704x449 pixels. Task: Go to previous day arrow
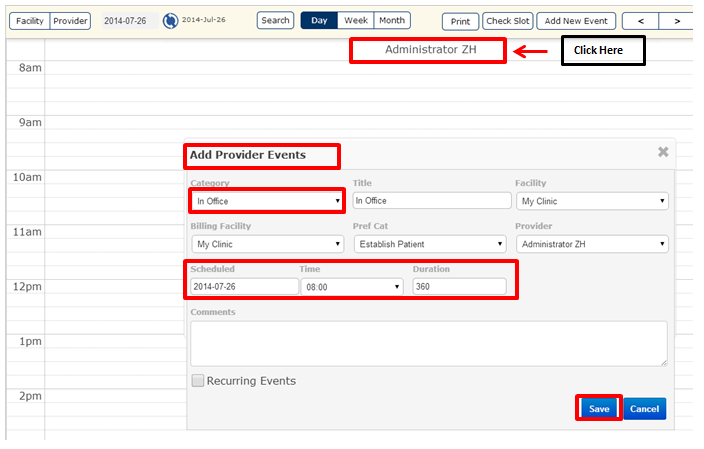click(641, 21)
